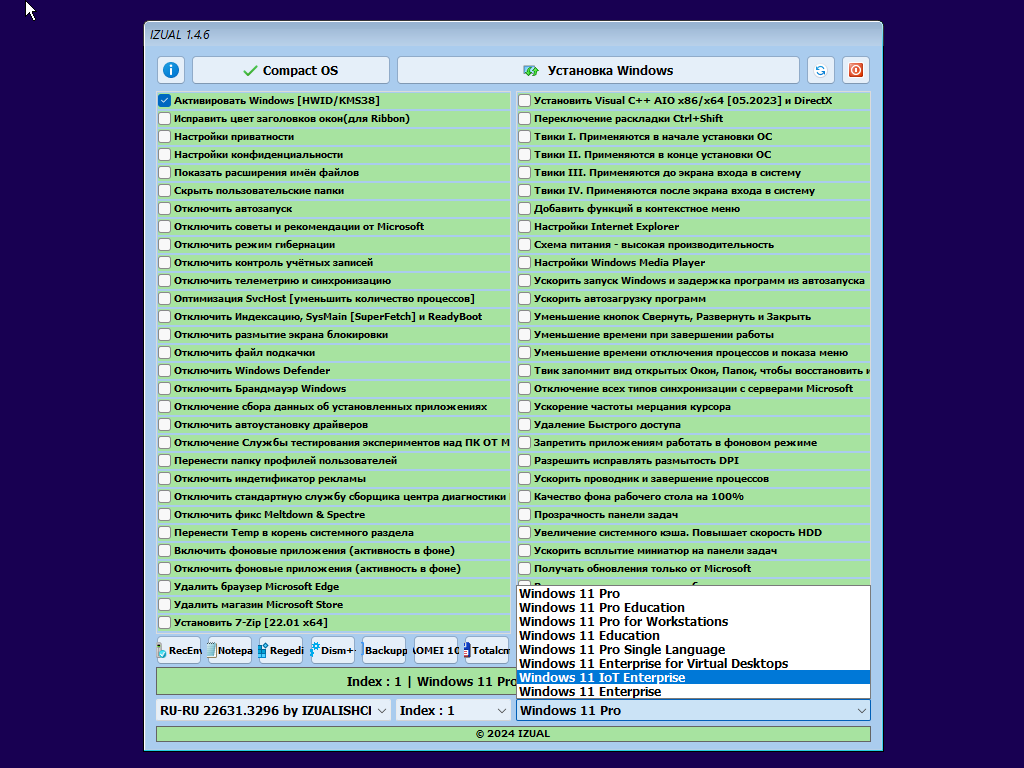The width and height of the screenshot is (1024, 768).
Task: Check Удаление Быстрого доступа
Action: point(524,424)
